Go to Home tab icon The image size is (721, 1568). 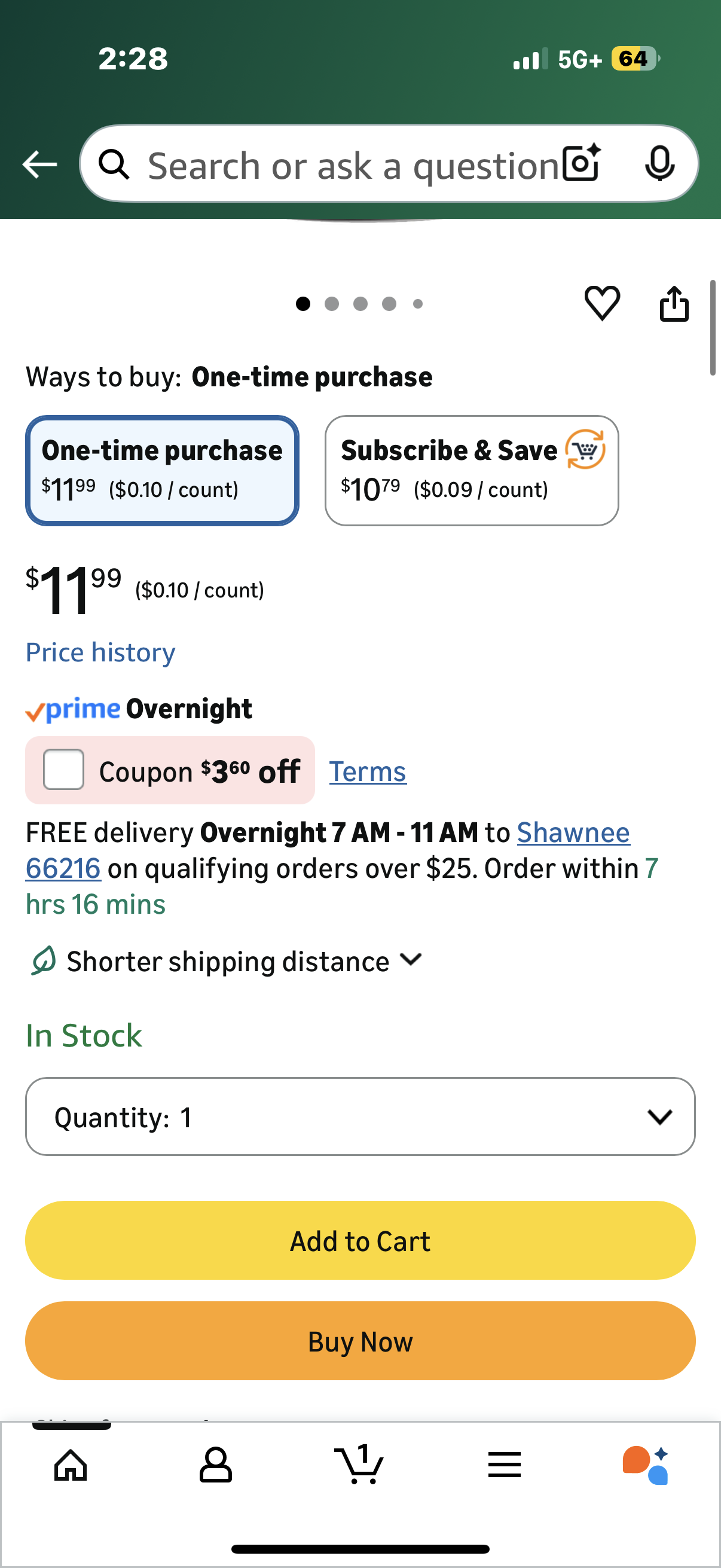71,1465
